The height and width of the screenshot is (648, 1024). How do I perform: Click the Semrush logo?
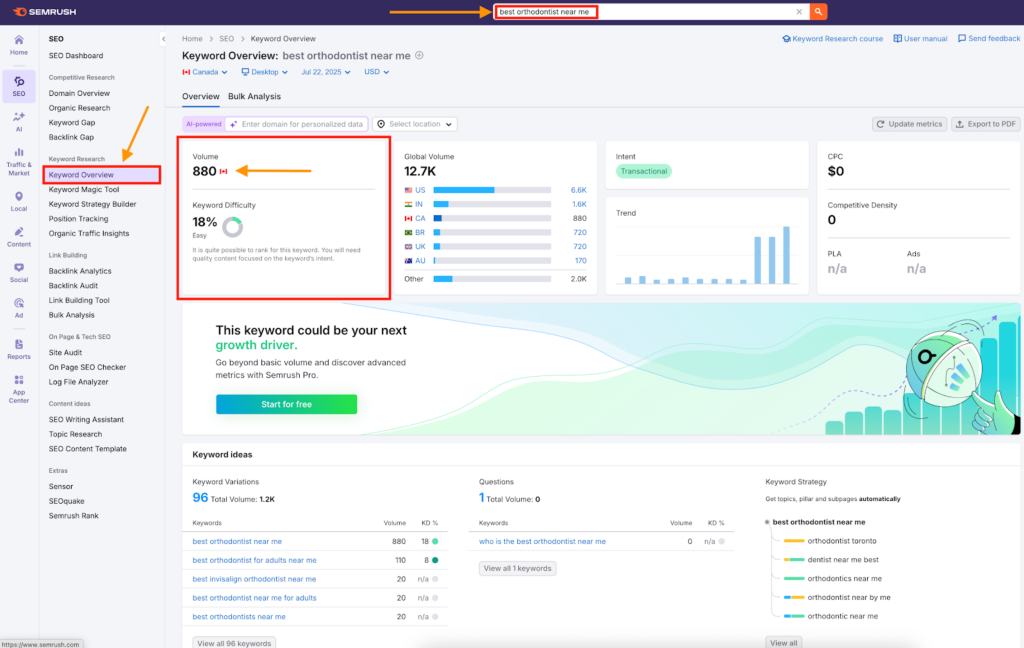[44, 12]
